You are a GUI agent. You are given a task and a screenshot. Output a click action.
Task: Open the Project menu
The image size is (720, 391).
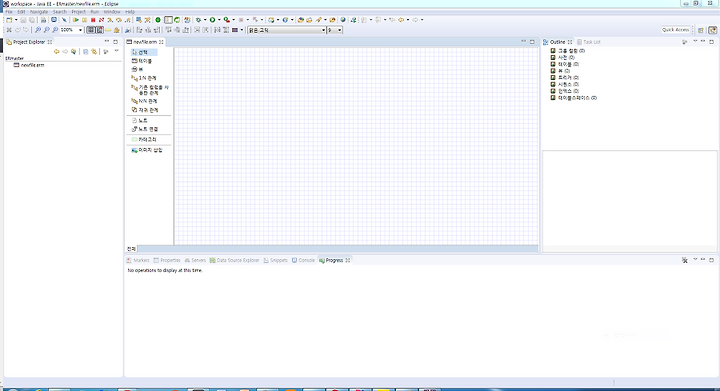pos(79,11)
